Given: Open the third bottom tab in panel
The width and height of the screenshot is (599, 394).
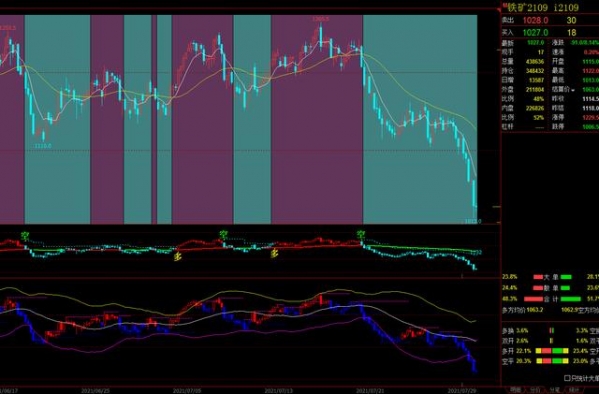Looking at the screenshot, I should click(x=554, y=390).
